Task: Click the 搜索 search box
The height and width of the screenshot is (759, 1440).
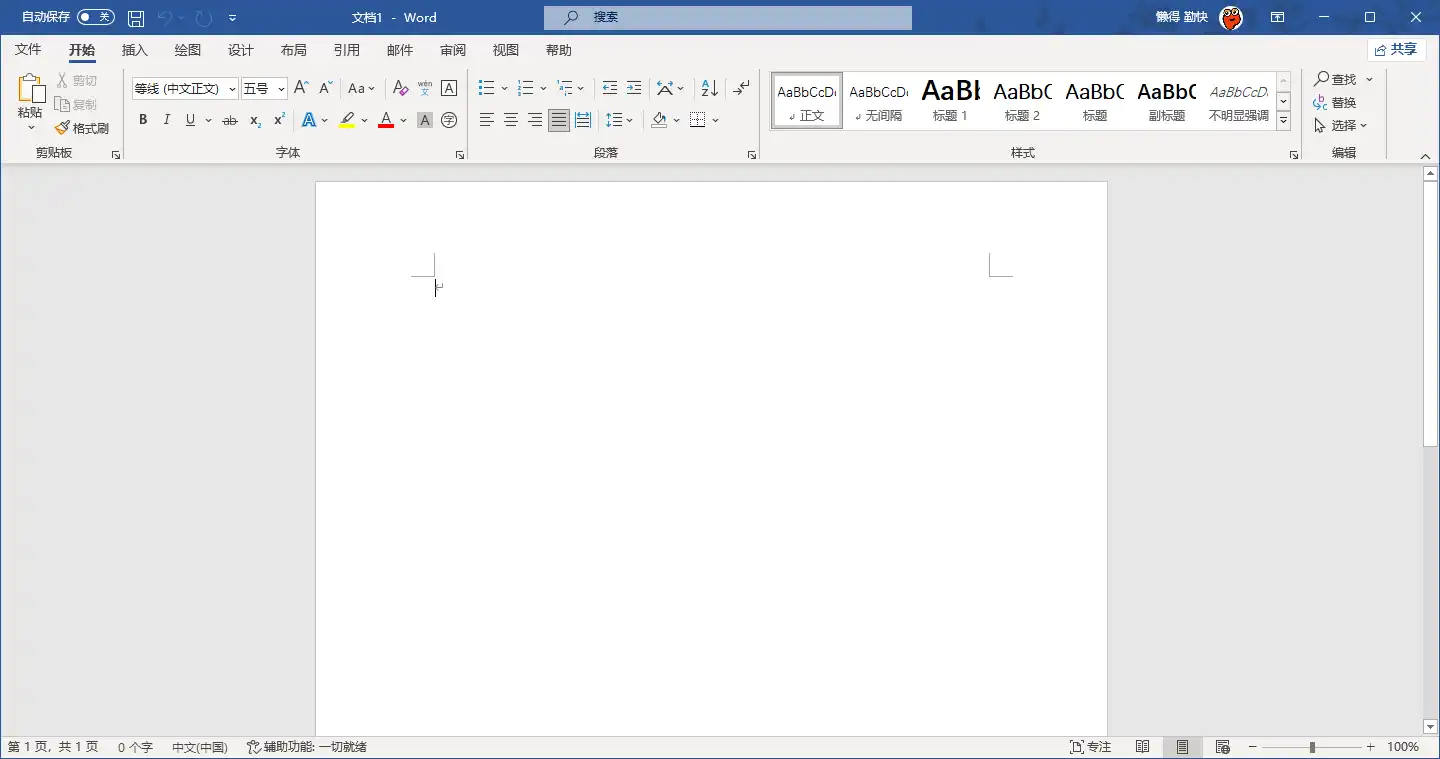Action: 728,17
